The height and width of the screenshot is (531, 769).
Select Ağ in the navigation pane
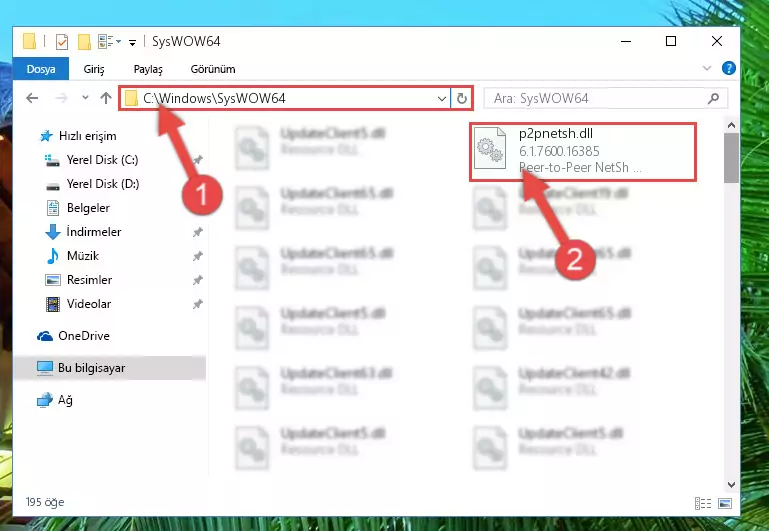coord(55,400)
